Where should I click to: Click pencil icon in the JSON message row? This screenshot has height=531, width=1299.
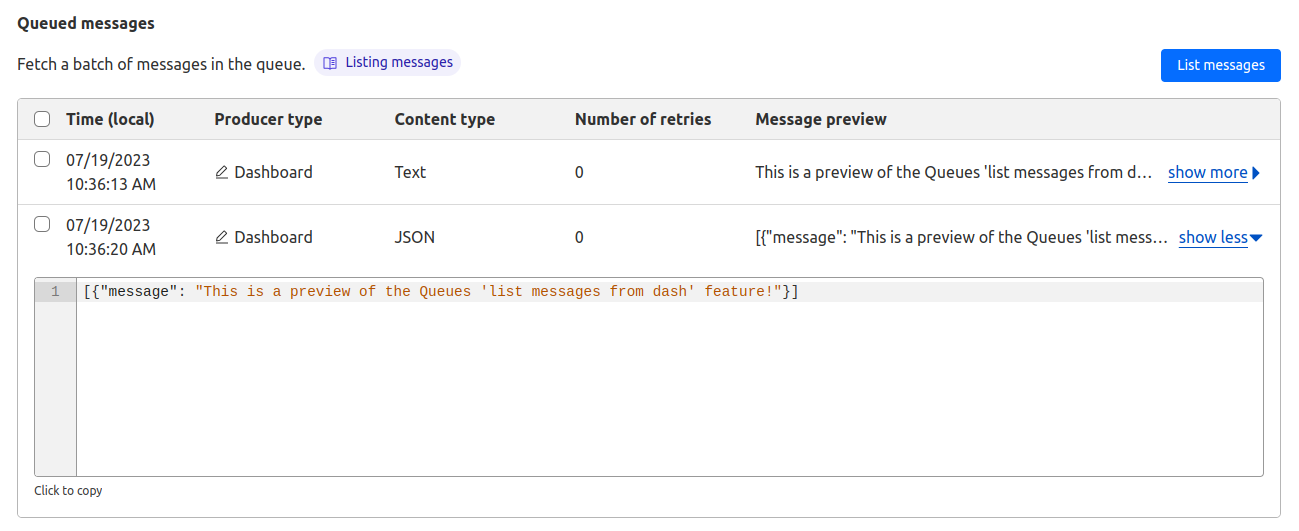pyautogui.click(x=222, y=238)
